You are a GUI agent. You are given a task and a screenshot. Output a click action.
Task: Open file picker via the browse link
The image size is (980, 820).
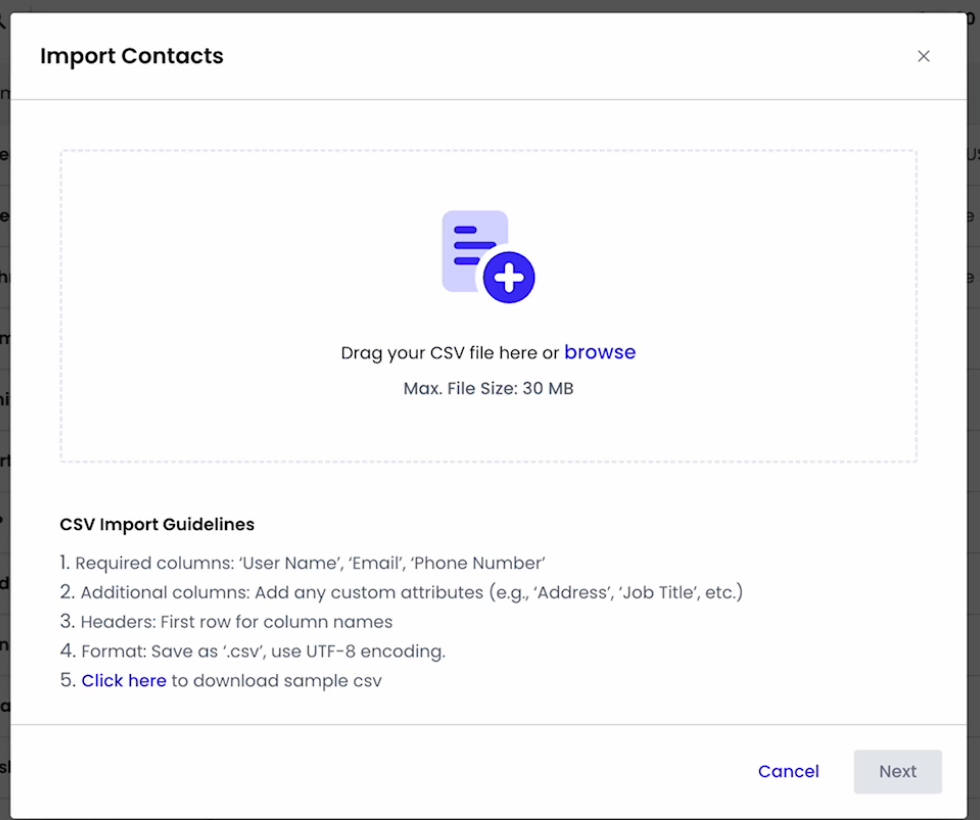600,352
